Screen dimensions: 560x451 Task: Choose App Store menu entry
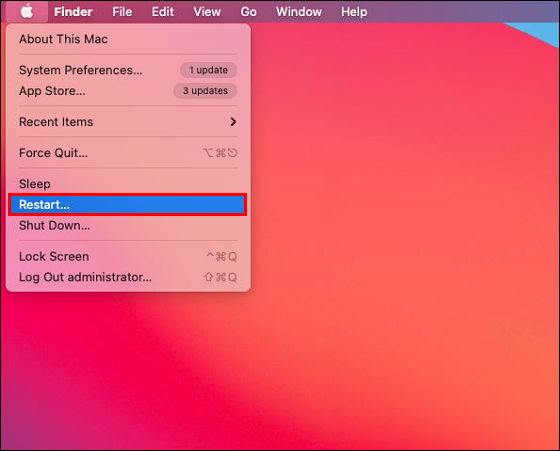pyautogui.click(x=128, y=91)
